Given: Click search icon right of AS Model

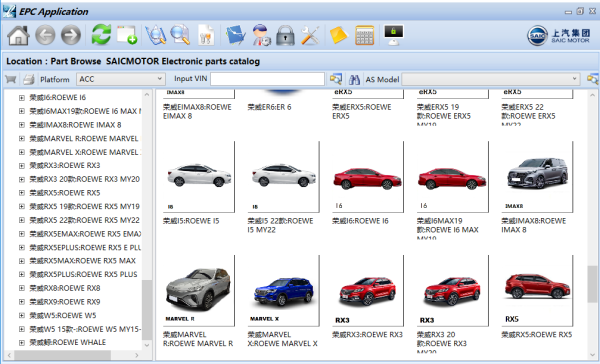Looking at the screenshot, I should [592, 79].
